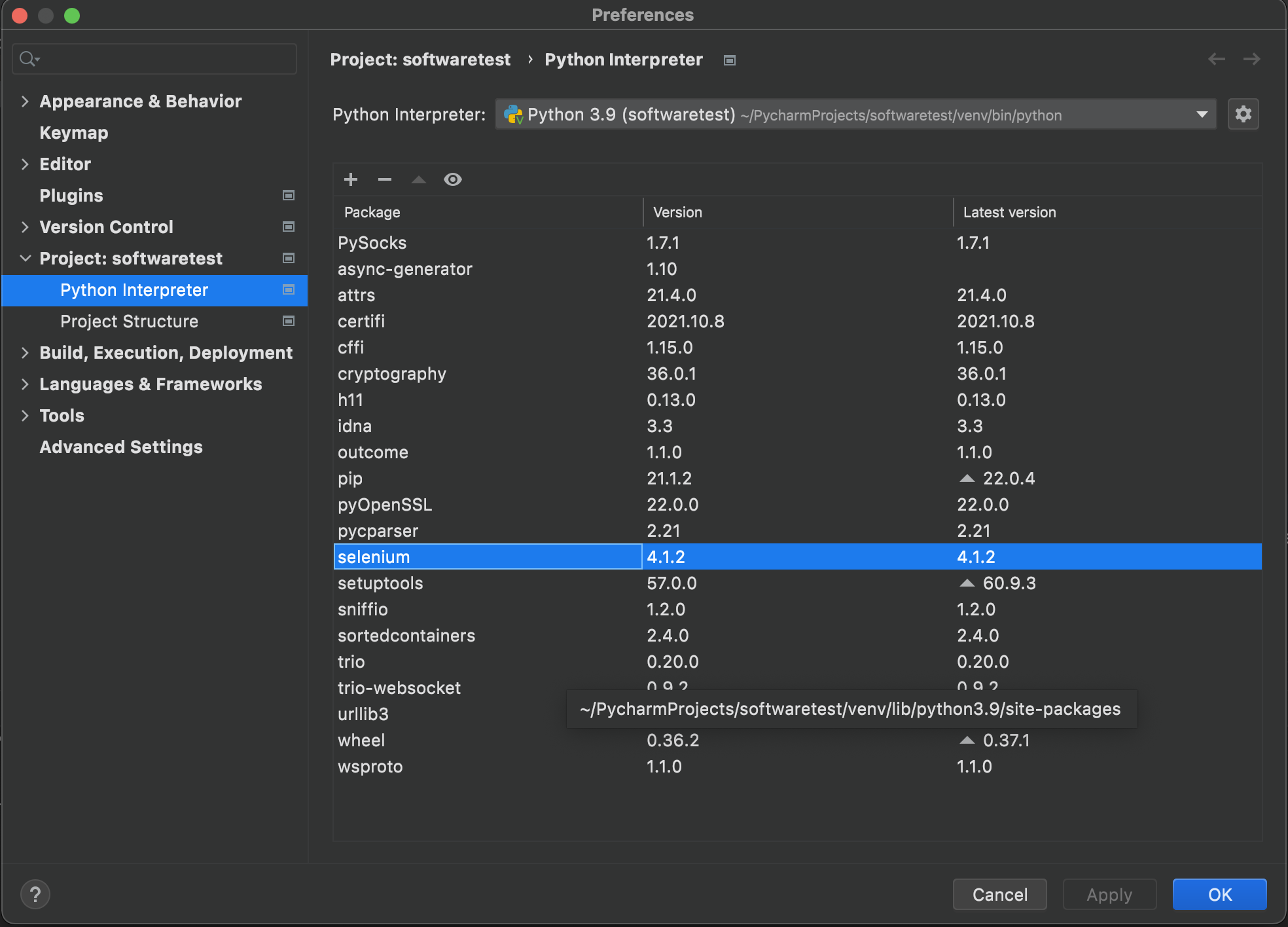Expand Appearance & Behavior section

pos(25,101)
